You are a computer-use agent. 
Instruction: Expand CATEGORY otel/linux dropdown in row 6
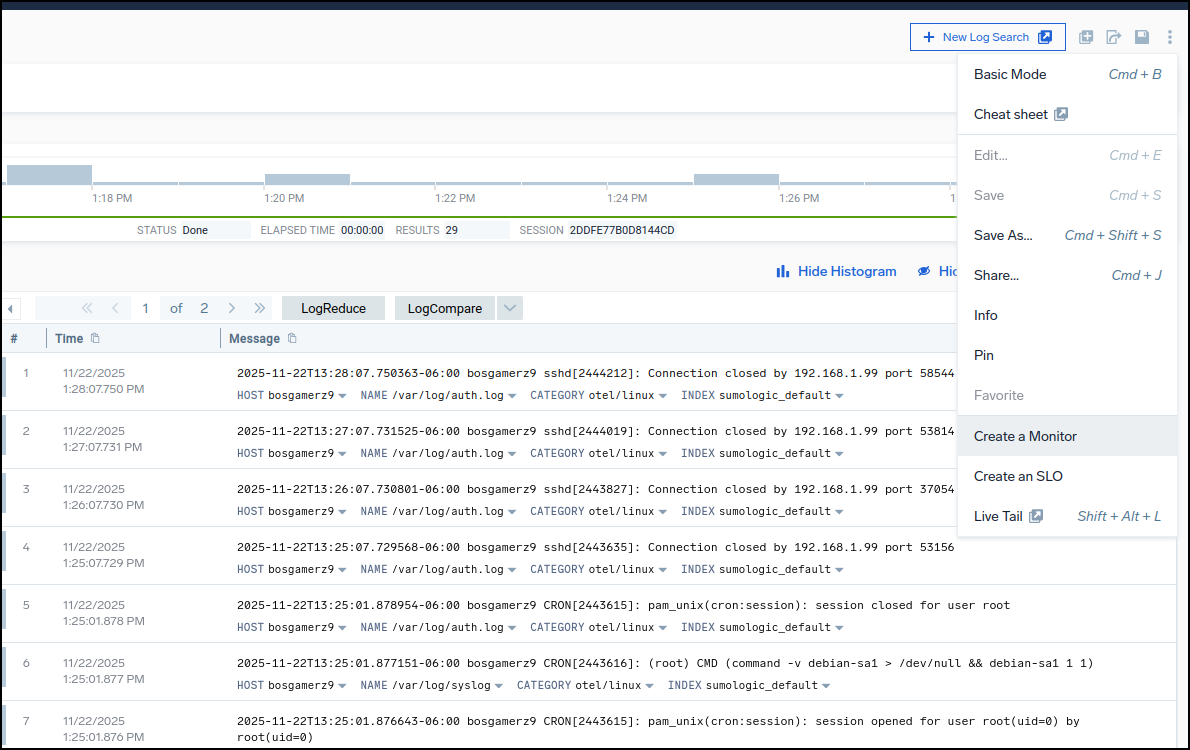coord(649,686)
